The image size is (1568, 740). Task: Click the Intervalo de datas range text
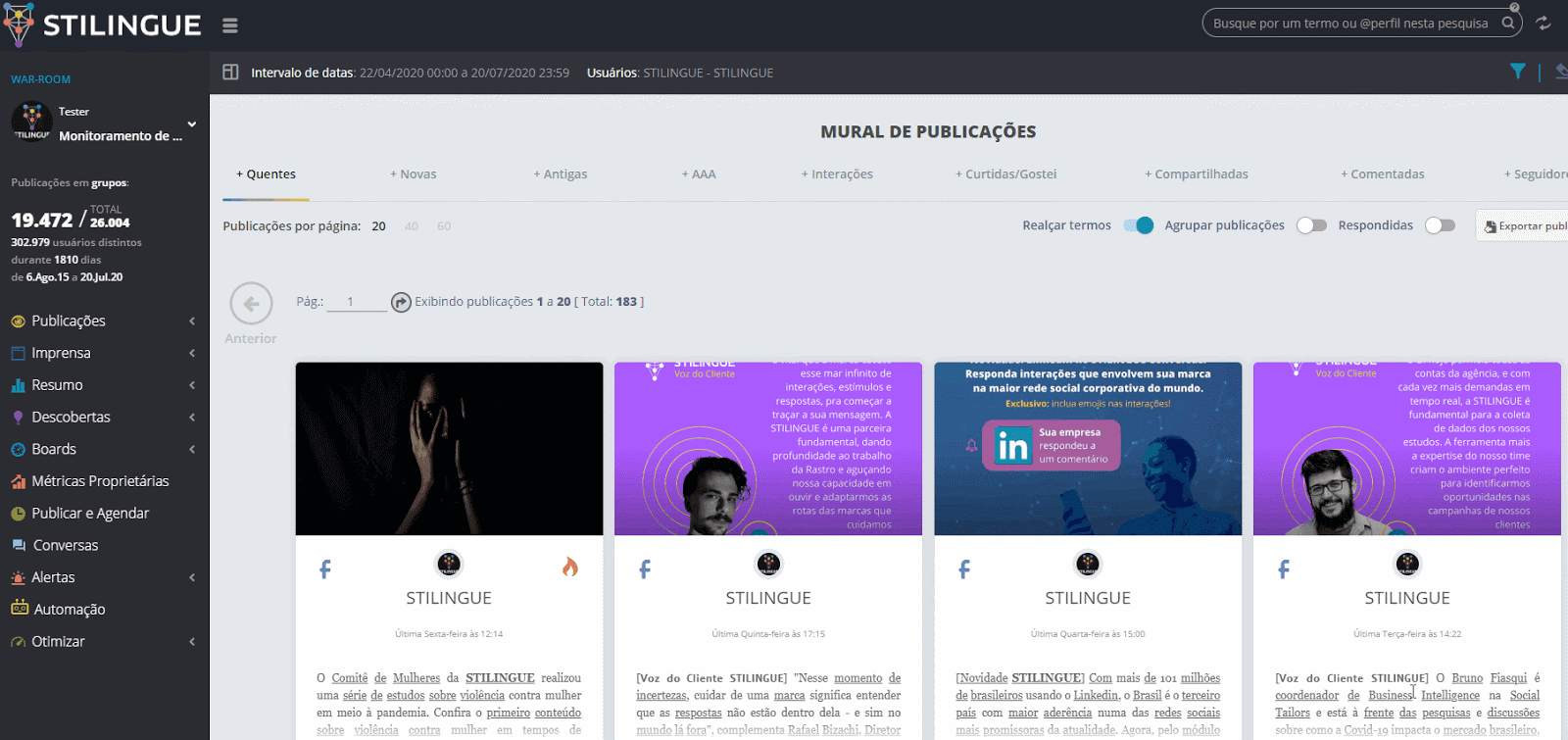410,73
